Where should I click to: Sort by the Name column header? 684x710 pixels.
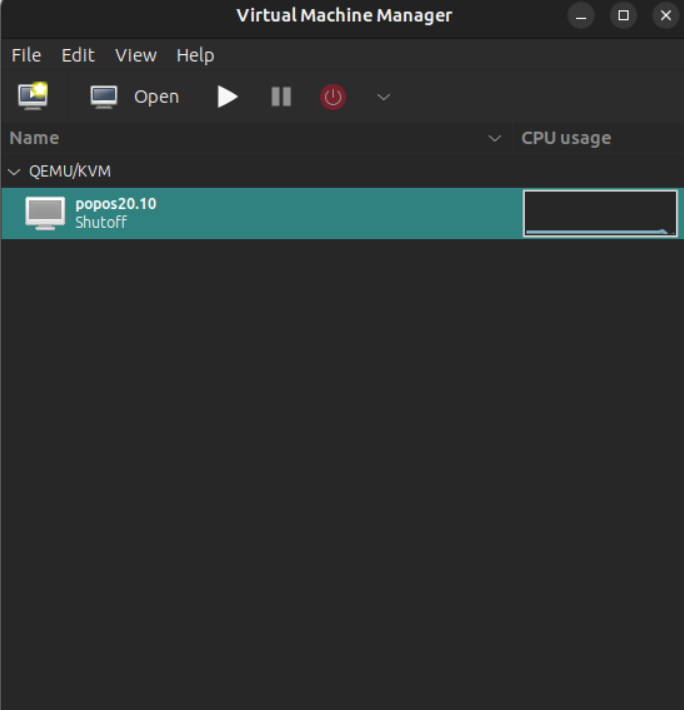click(x=35, y=138)
